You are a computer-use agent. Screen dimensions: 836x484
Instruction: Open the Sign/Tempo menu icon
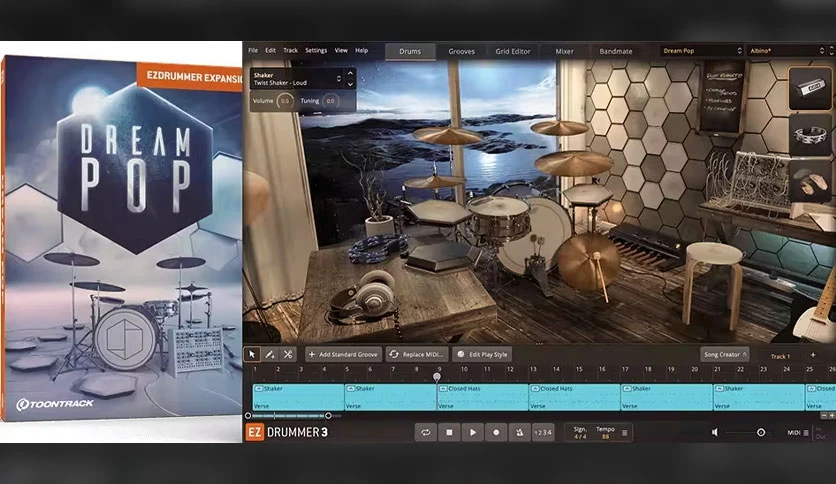point(624,433)
